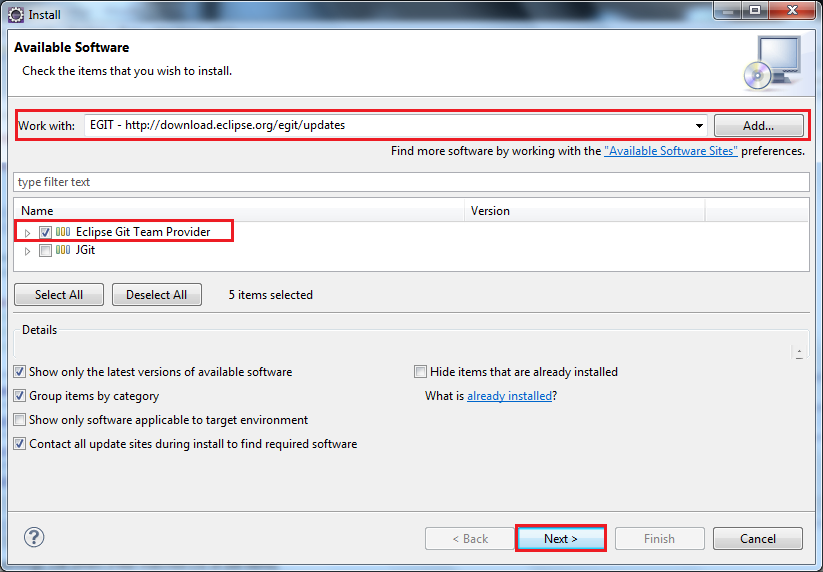Click the help question mark icon
This screenshot has height=572, width=823.
34,537
